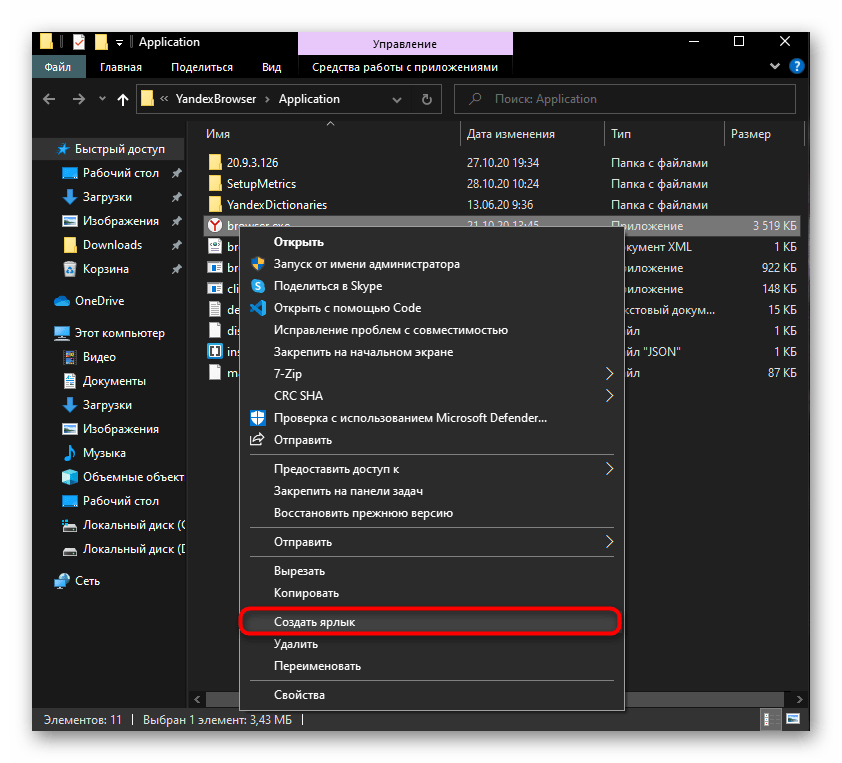Open quick access toolbar customize dropdown
The image size is (842, 763).
119,42
